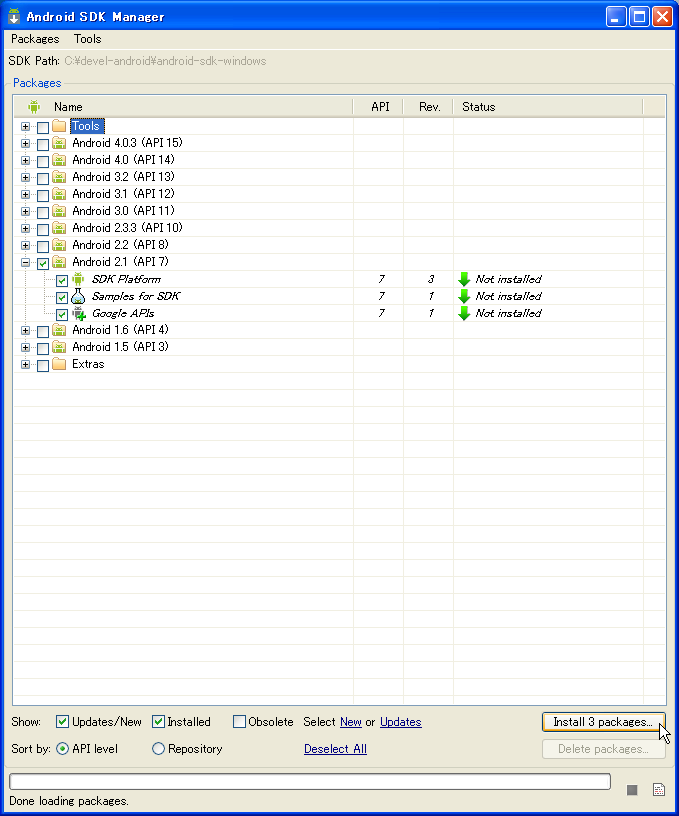Click the SDK Path text value
Image resolution: width=679 pixels, height=816 pixels.
[x=165, y=61]
